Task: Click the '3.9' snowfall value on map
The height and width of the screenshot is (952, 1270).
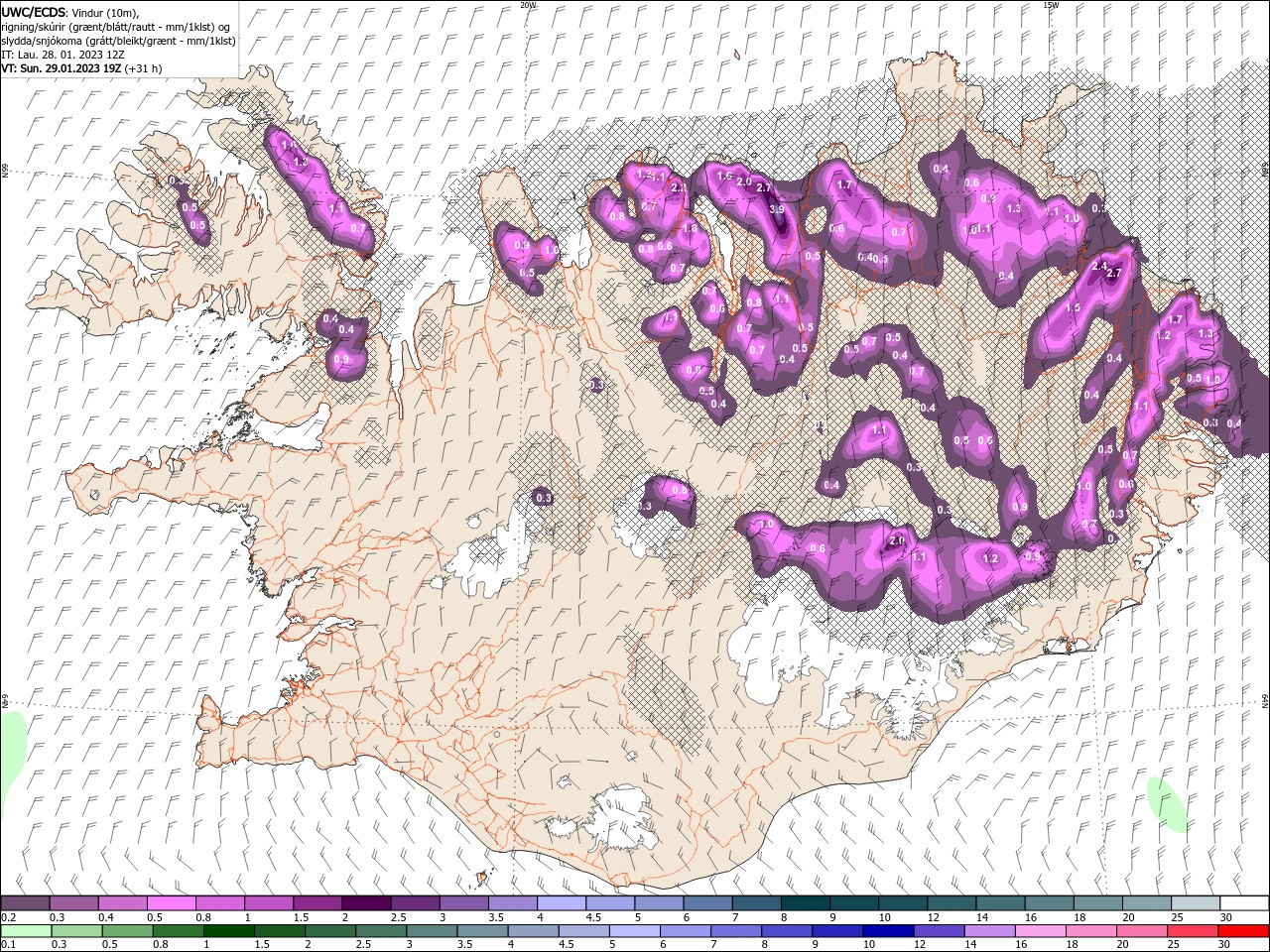Action: click(777, 209)
